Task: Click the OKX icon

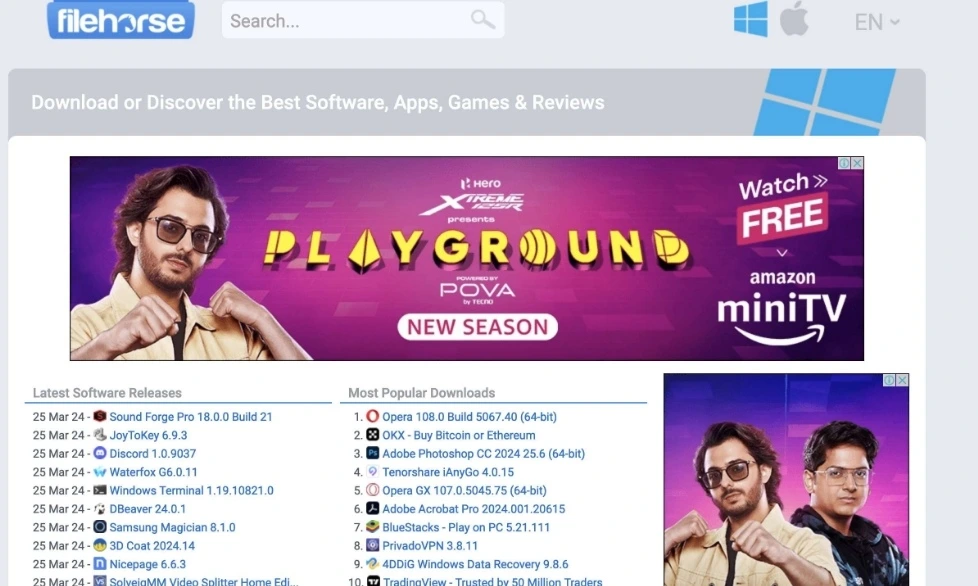Action: (x=372, y=435)
